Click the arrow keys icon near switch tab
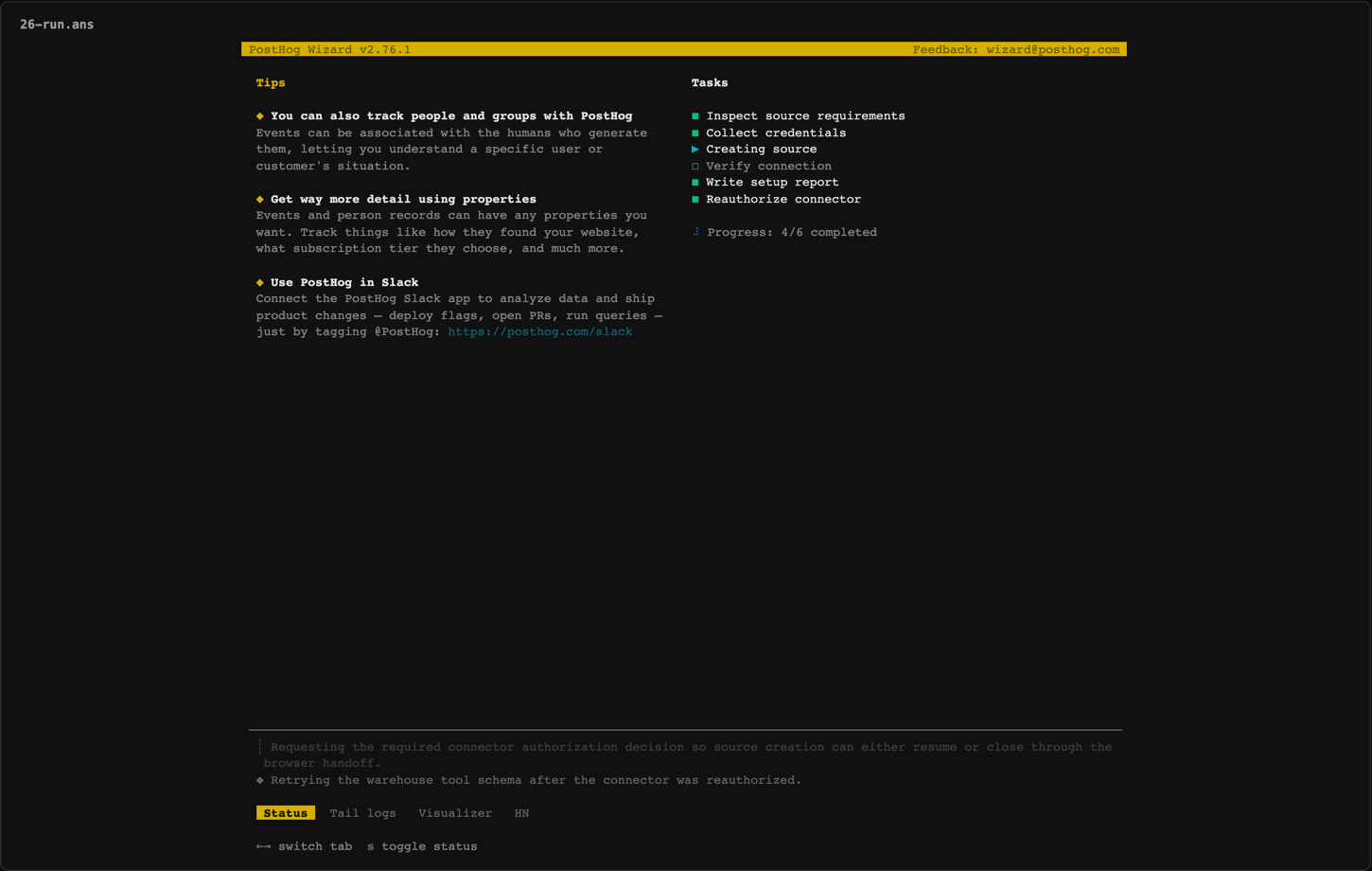Viewport: 1372px width, 871px height. pyautogui.click(x=264, y=846)
